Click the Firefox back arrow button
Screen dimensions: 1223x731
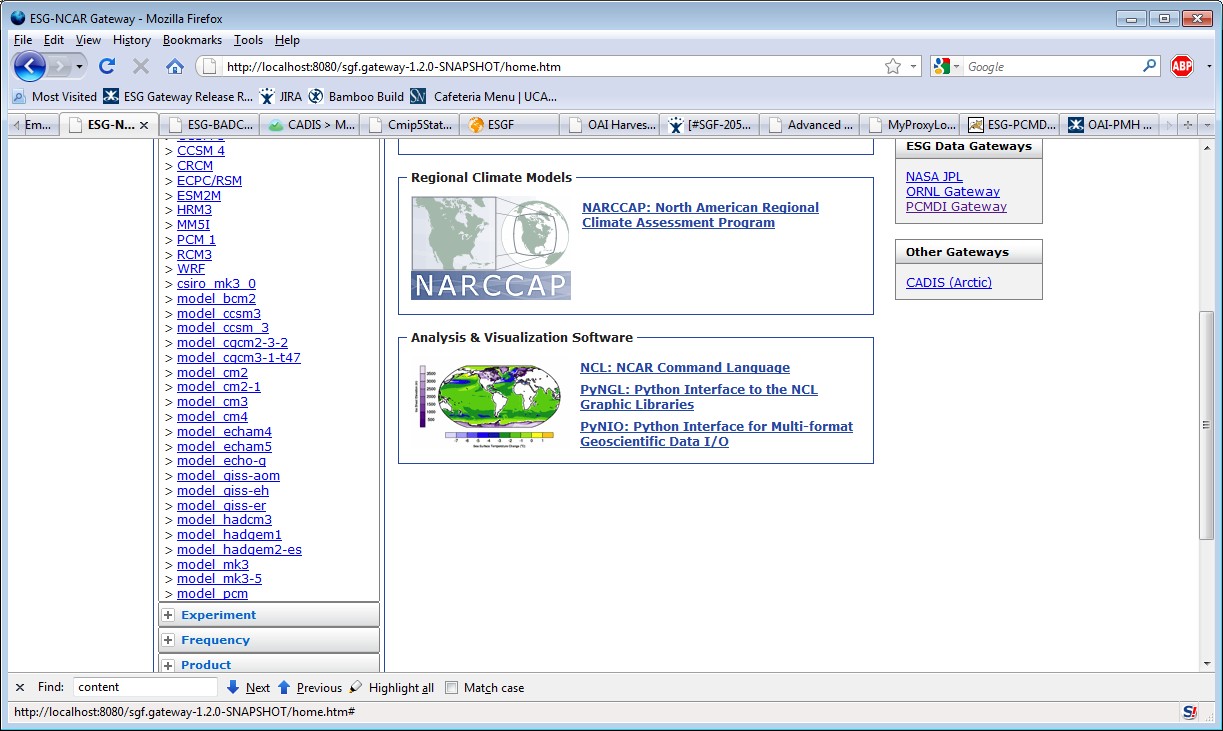pyautogui.click(x=30, y=66)
